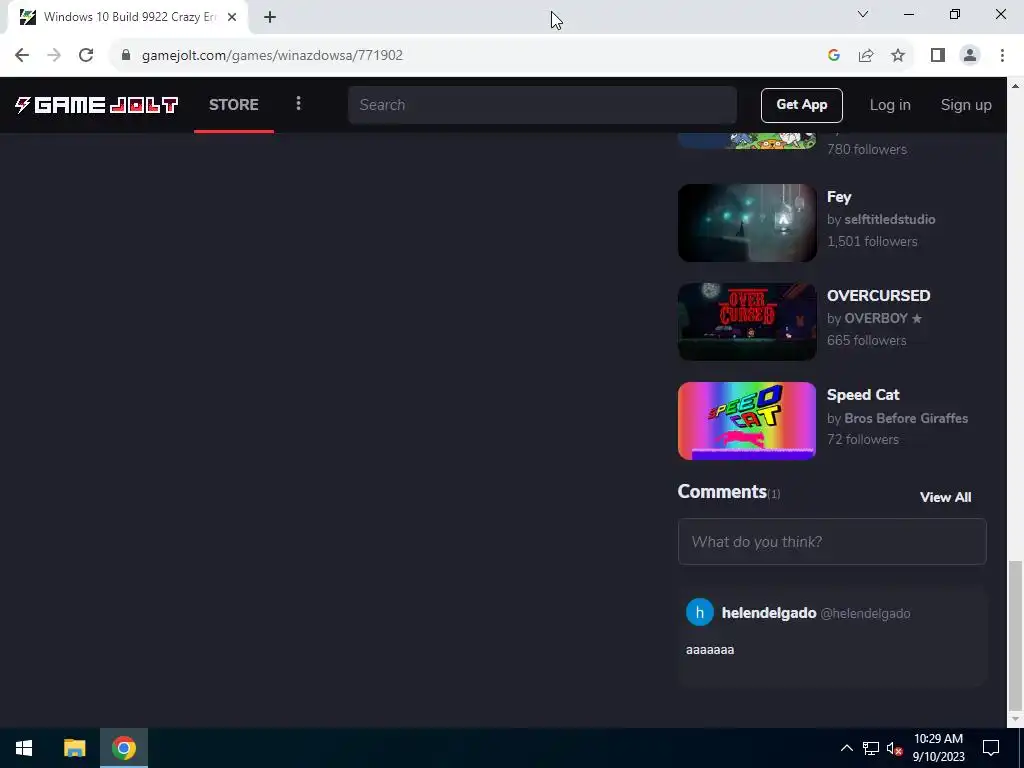Screen dimensions: 1024x768
Task: Bookmark this page with star icon
Action: pos(898,56)
